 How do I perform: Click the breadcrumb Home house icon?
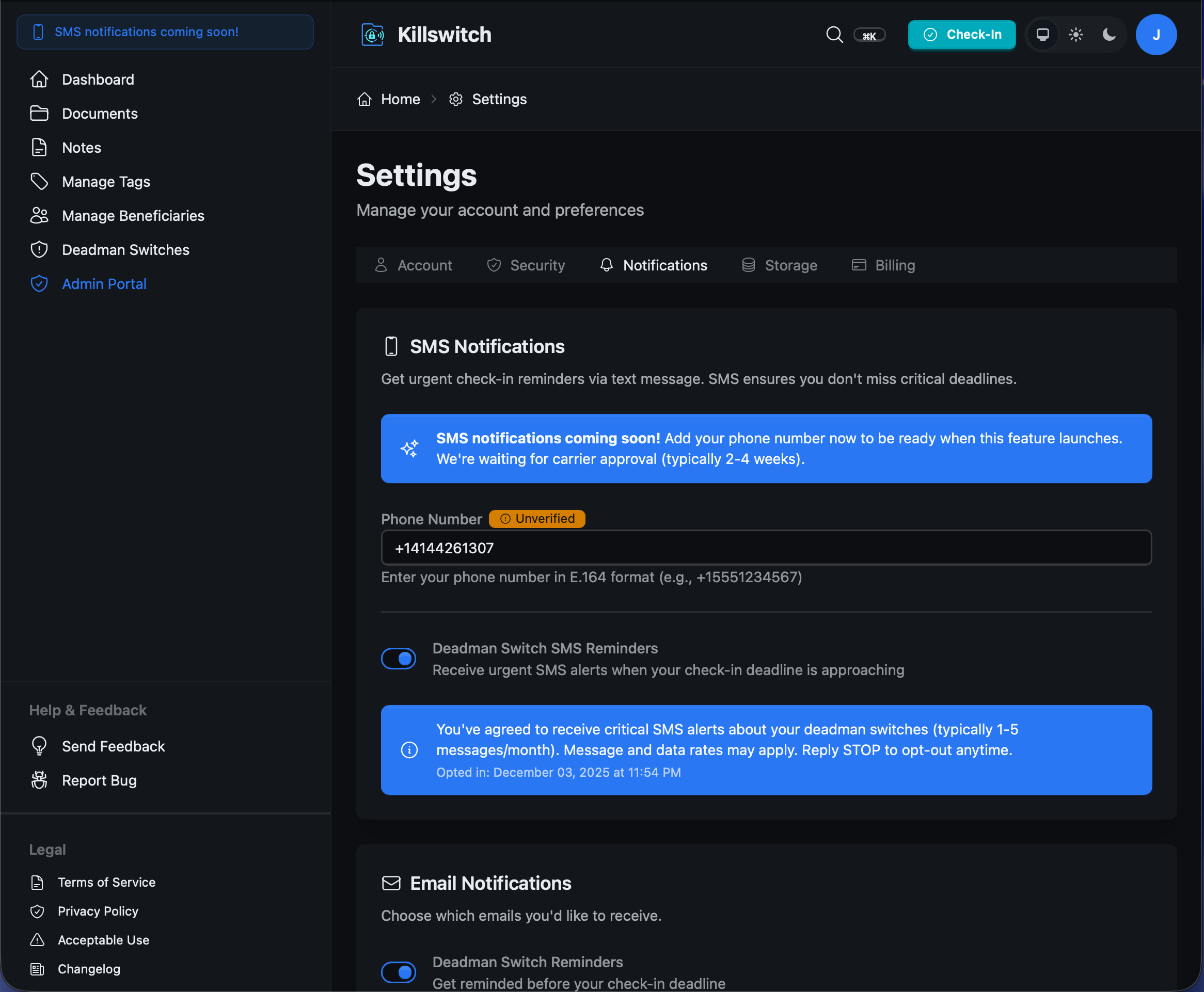[x=365, y=99]
